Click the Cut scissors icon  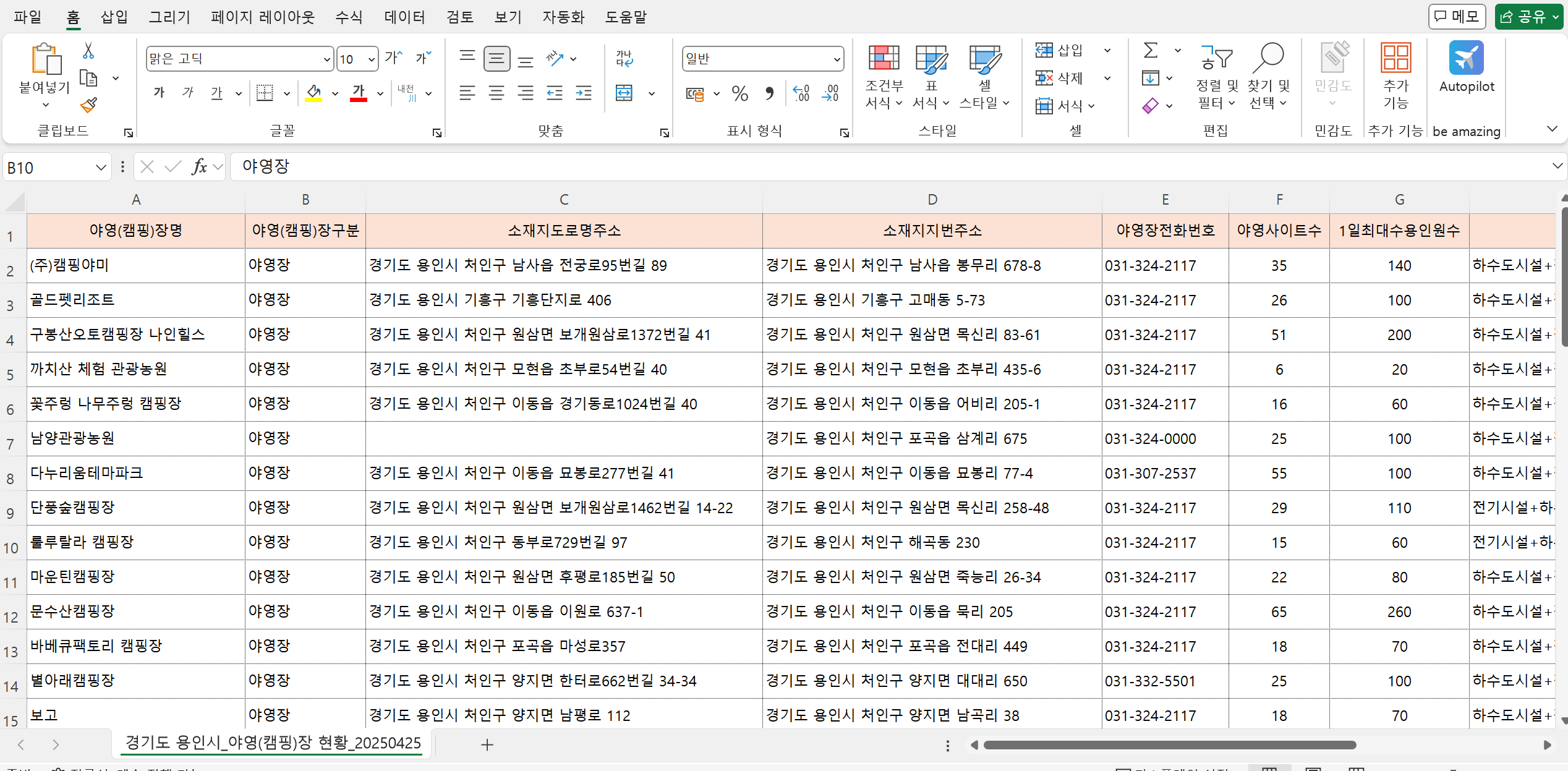coord(88,51)
